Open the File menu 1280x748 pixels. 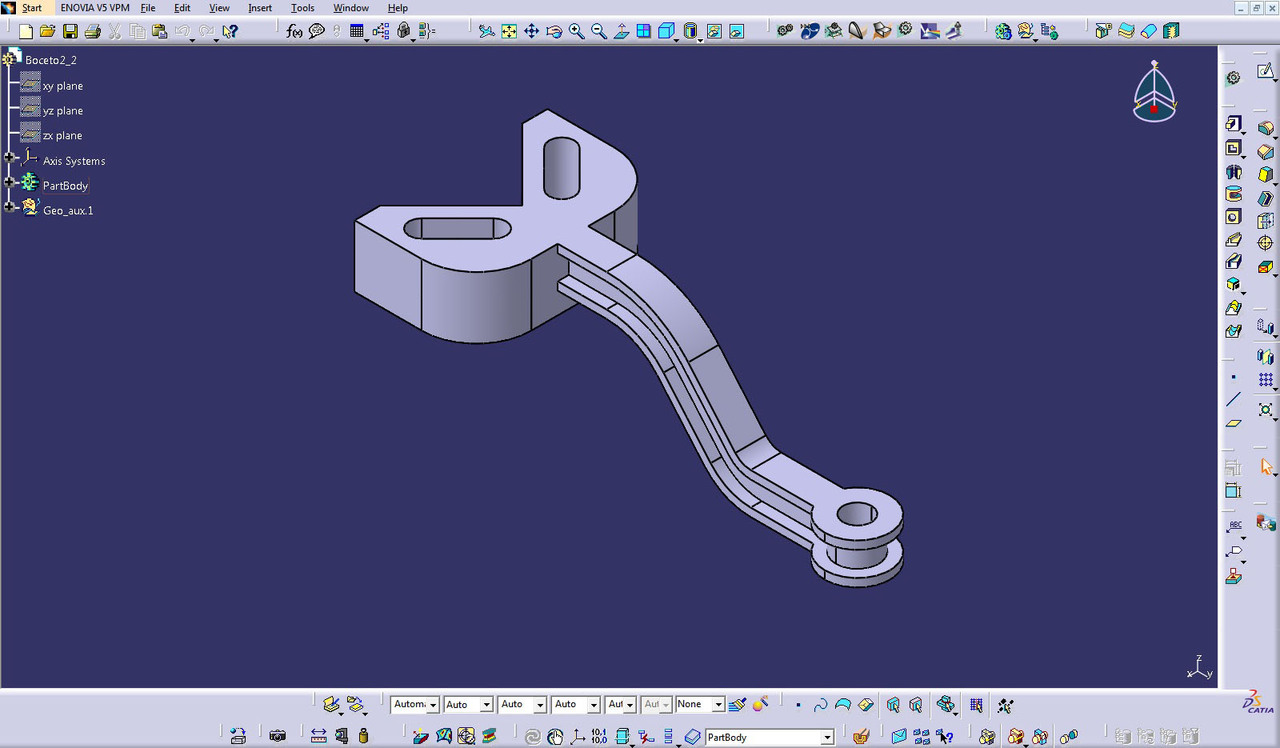click(x=148, y=8)
